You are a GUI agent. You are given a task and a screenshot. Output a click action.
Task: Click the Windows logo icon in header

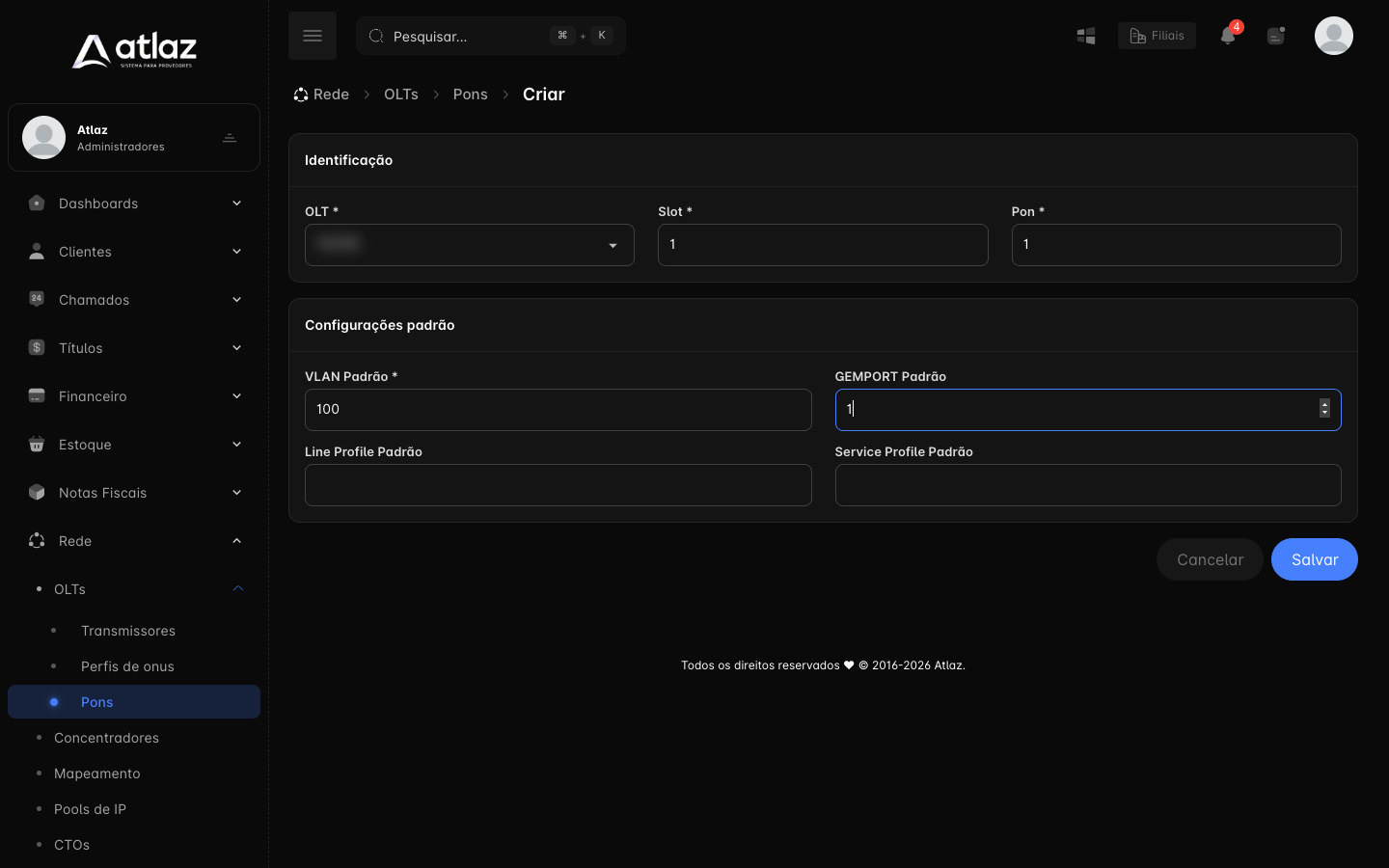[x=1086, y=36]
